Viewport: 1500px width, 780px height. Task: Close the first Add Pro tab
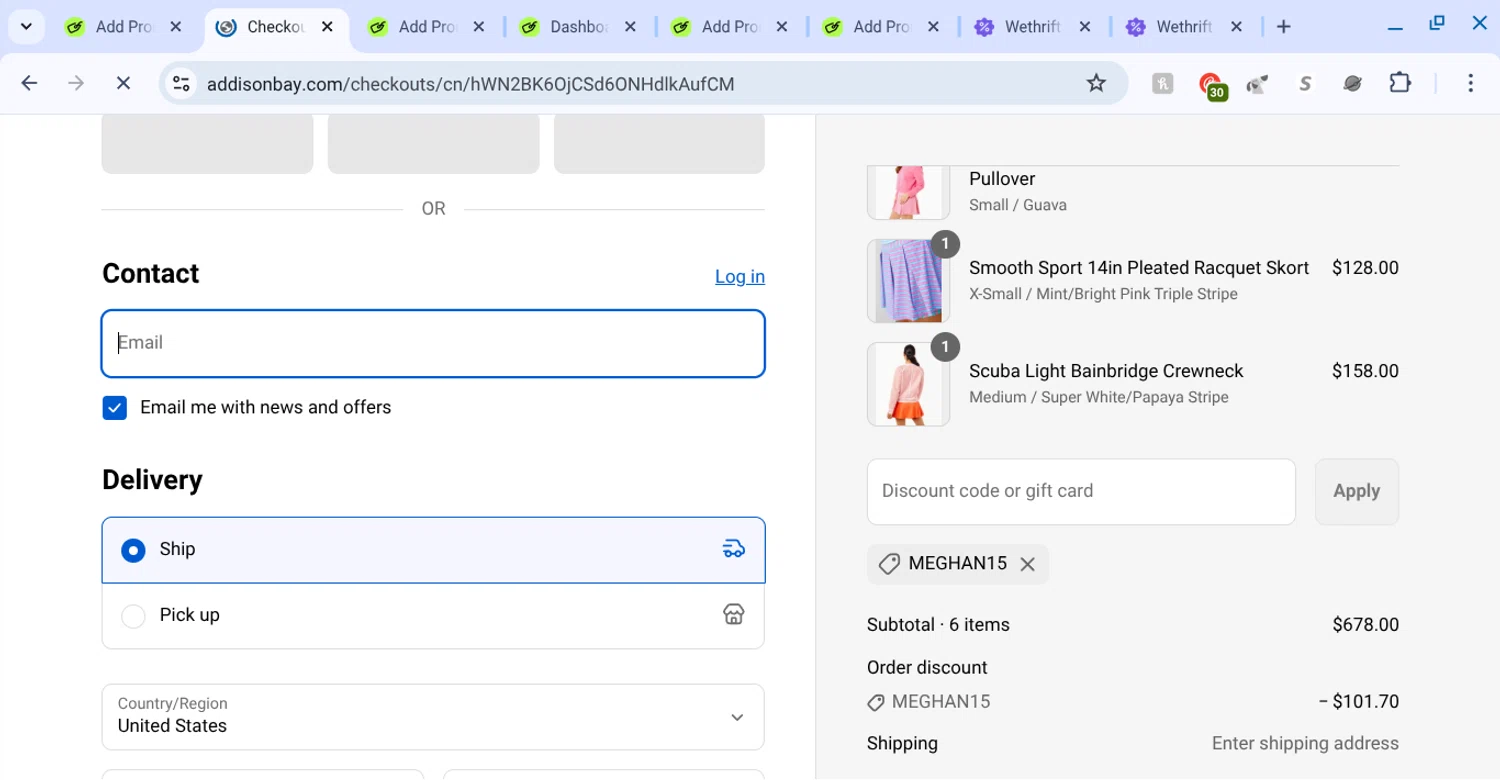click(175, 27)
